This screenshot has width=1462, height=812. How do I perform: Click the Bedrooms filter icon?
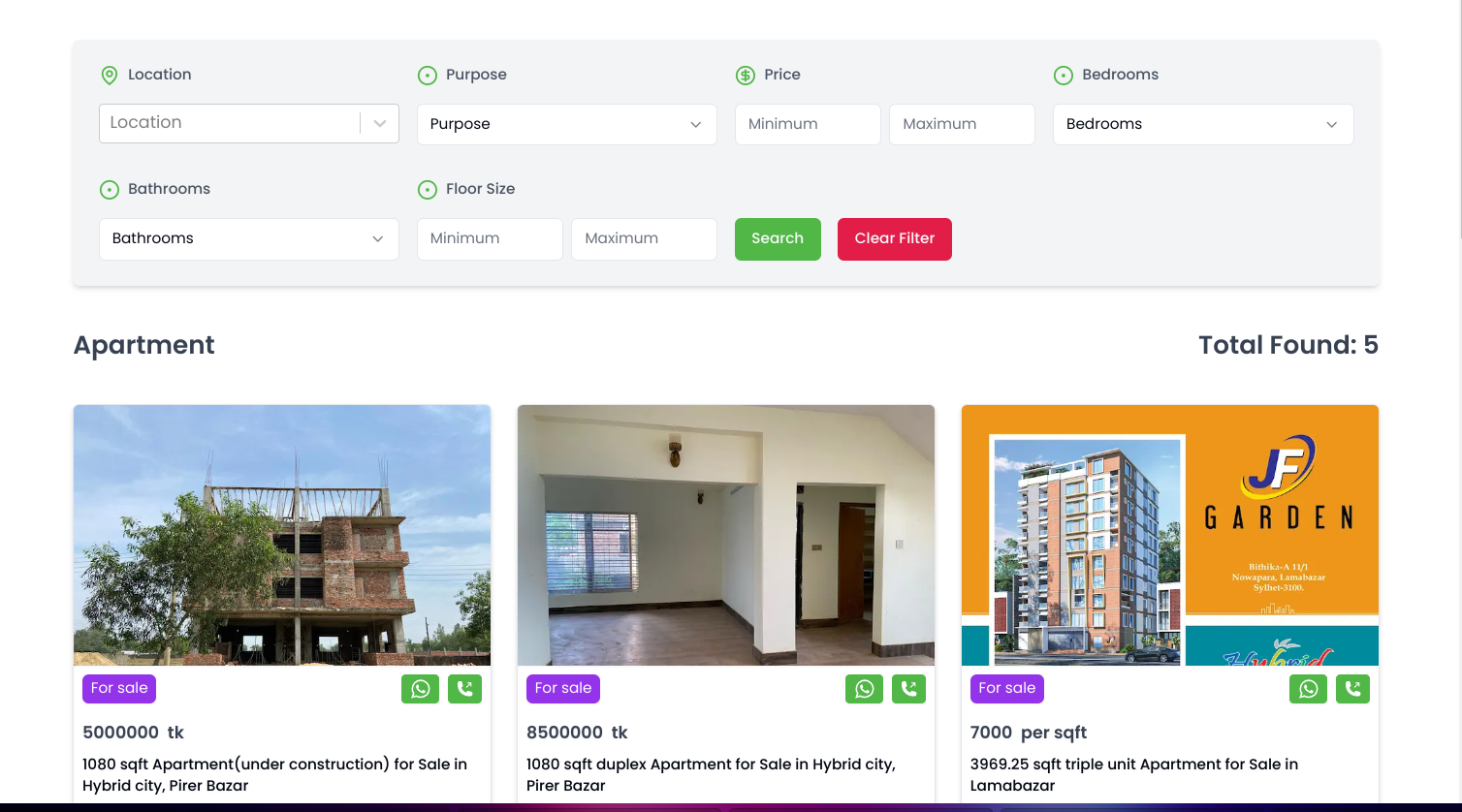[x=1063, y=75]
